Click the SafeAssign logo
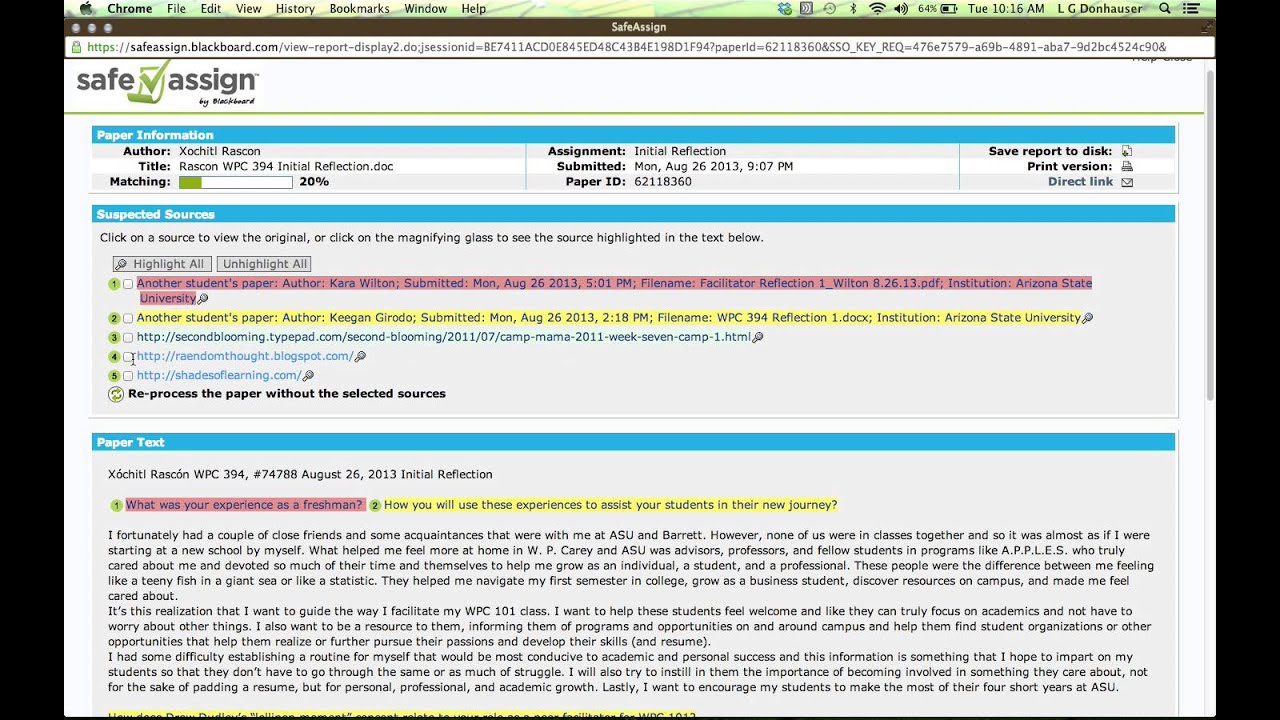 click(x=167, y=84)
